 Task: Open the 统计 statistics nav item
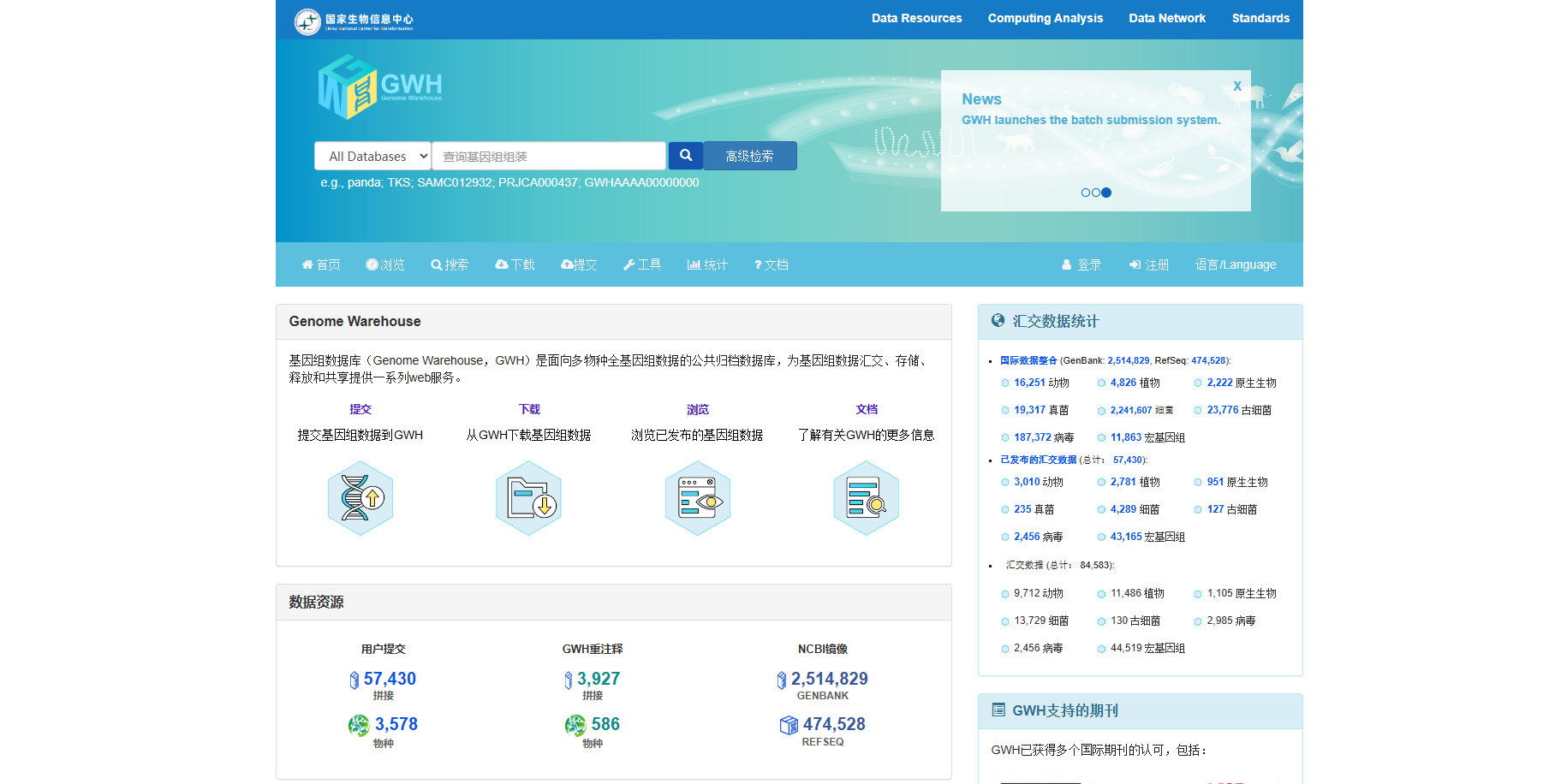pos(707,264)
